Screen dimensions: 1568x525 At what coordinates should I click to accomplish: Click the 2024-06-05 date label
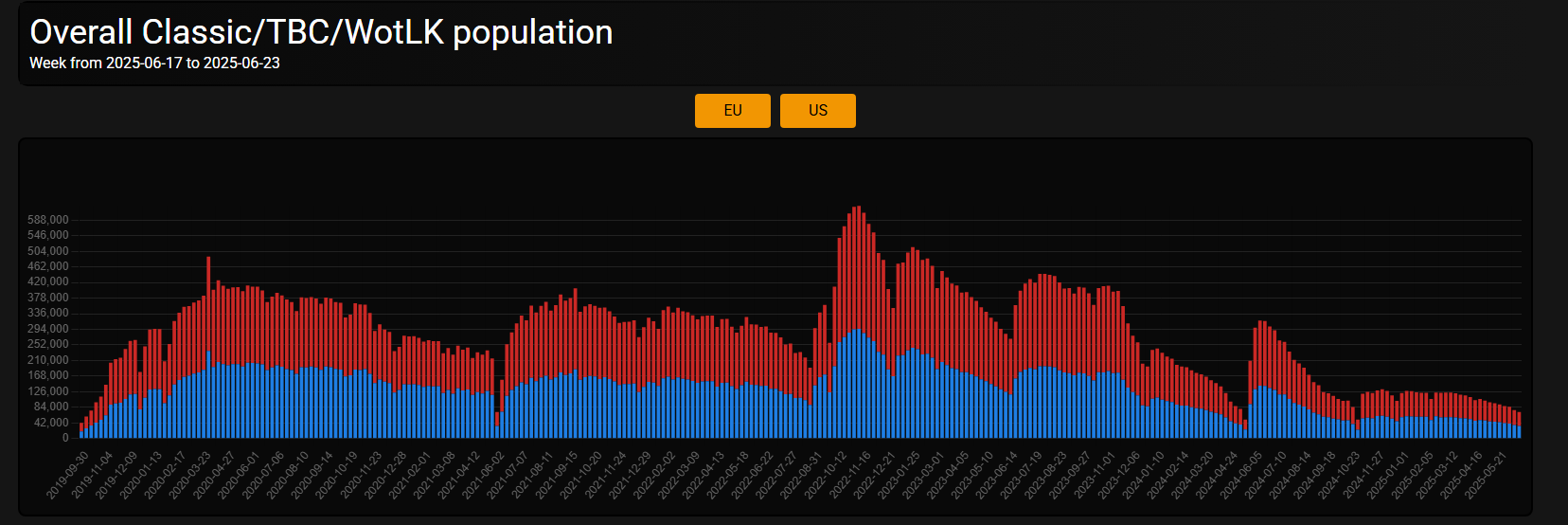pos(1240,475)
